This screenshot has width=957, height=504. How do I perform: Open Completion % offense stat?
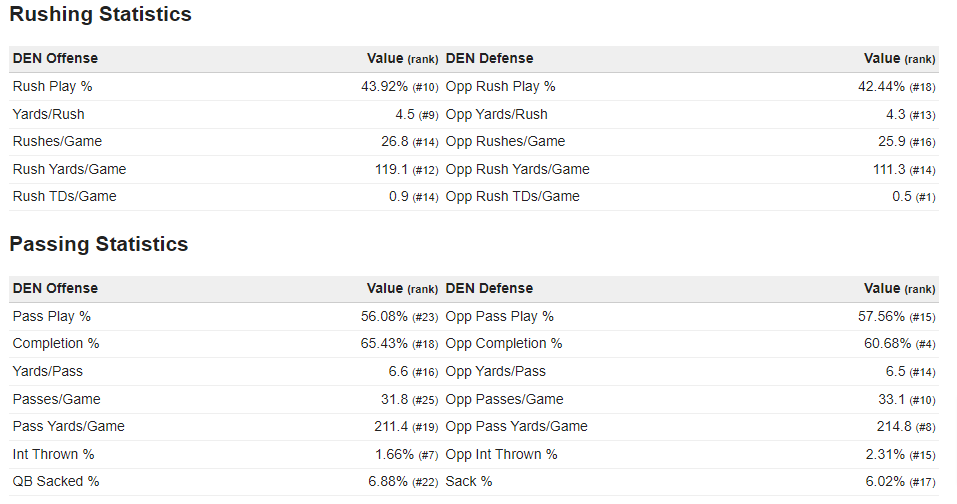(56, 344)
